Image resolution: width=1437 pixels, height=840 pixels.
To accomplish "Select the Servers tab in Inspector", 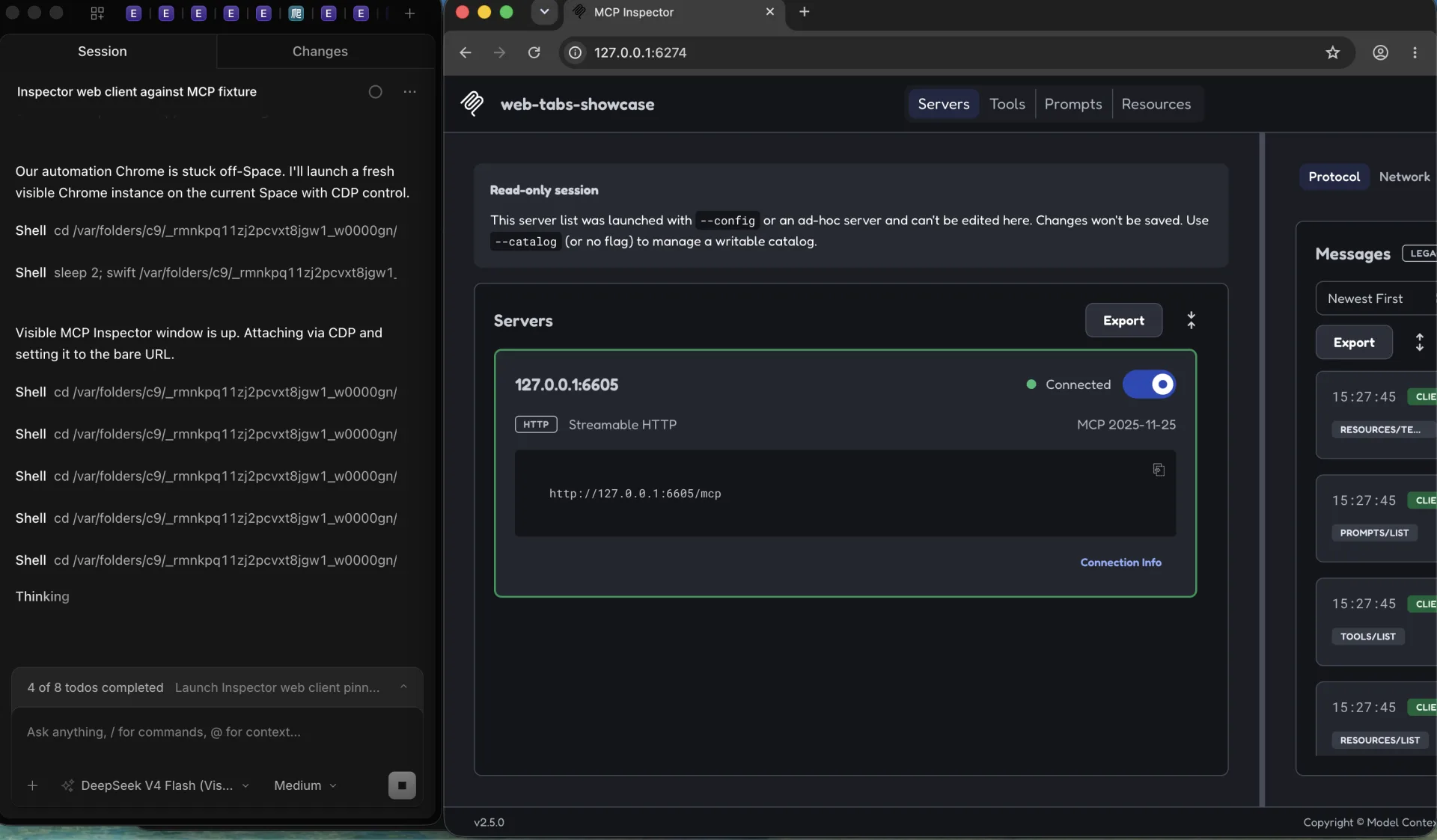I will pos(943,104).
